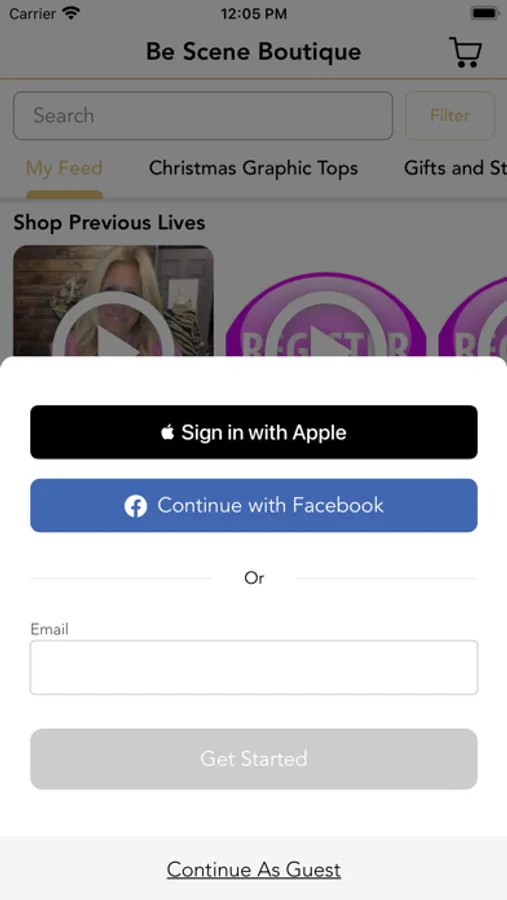Open the Gifts and St… tab
Image resolution: width=507 pixels, height=900 pixels.
(x=455, y=168)
